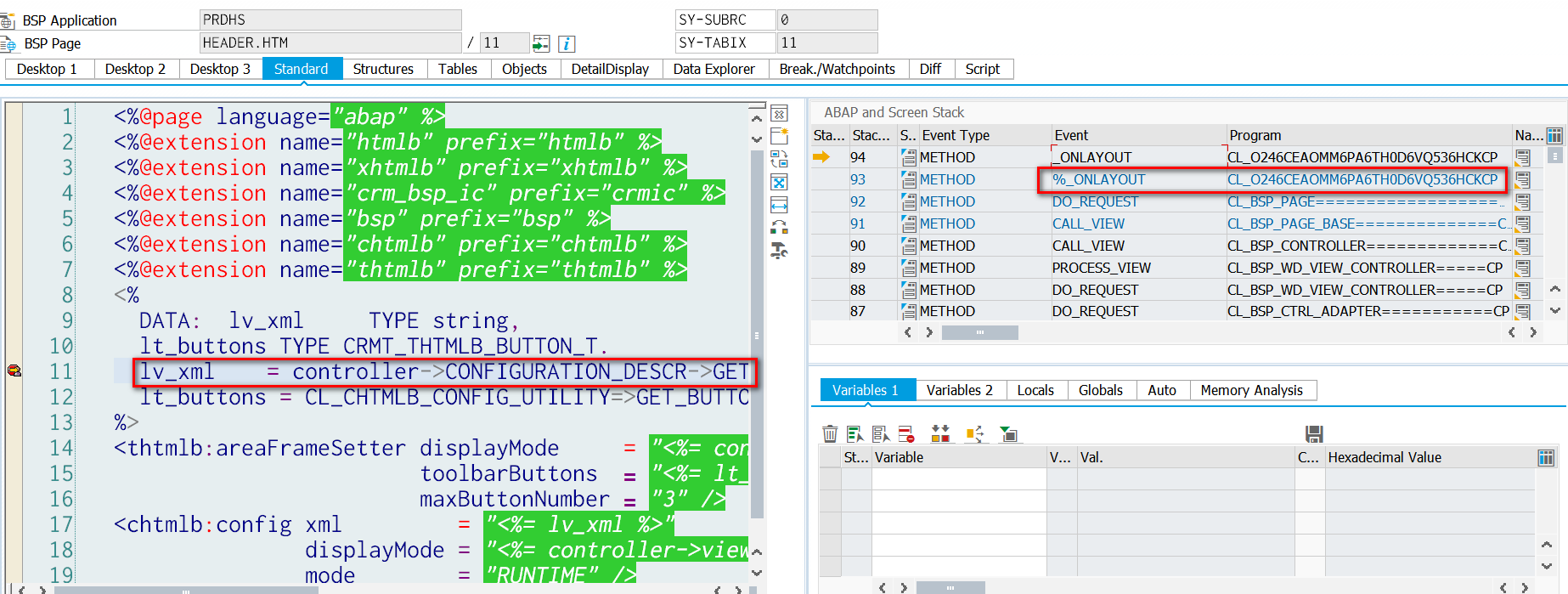Switch to the Desktop 2 tab
This screenshot has width=1568, height=594.
pos(135,69)
